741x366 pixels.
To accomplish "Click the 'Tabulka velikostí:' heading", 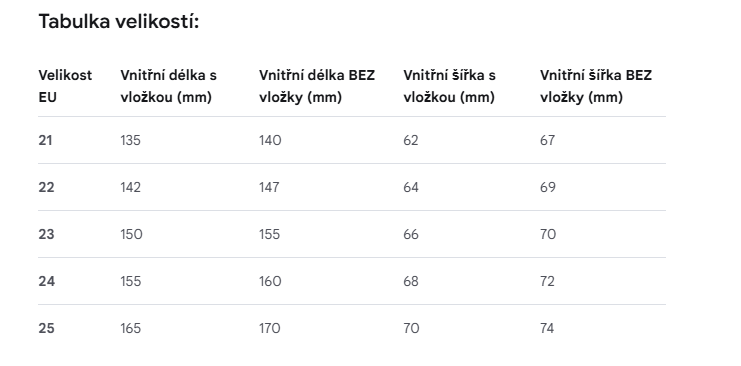I will pyautogui.click(x=119, y=22).
